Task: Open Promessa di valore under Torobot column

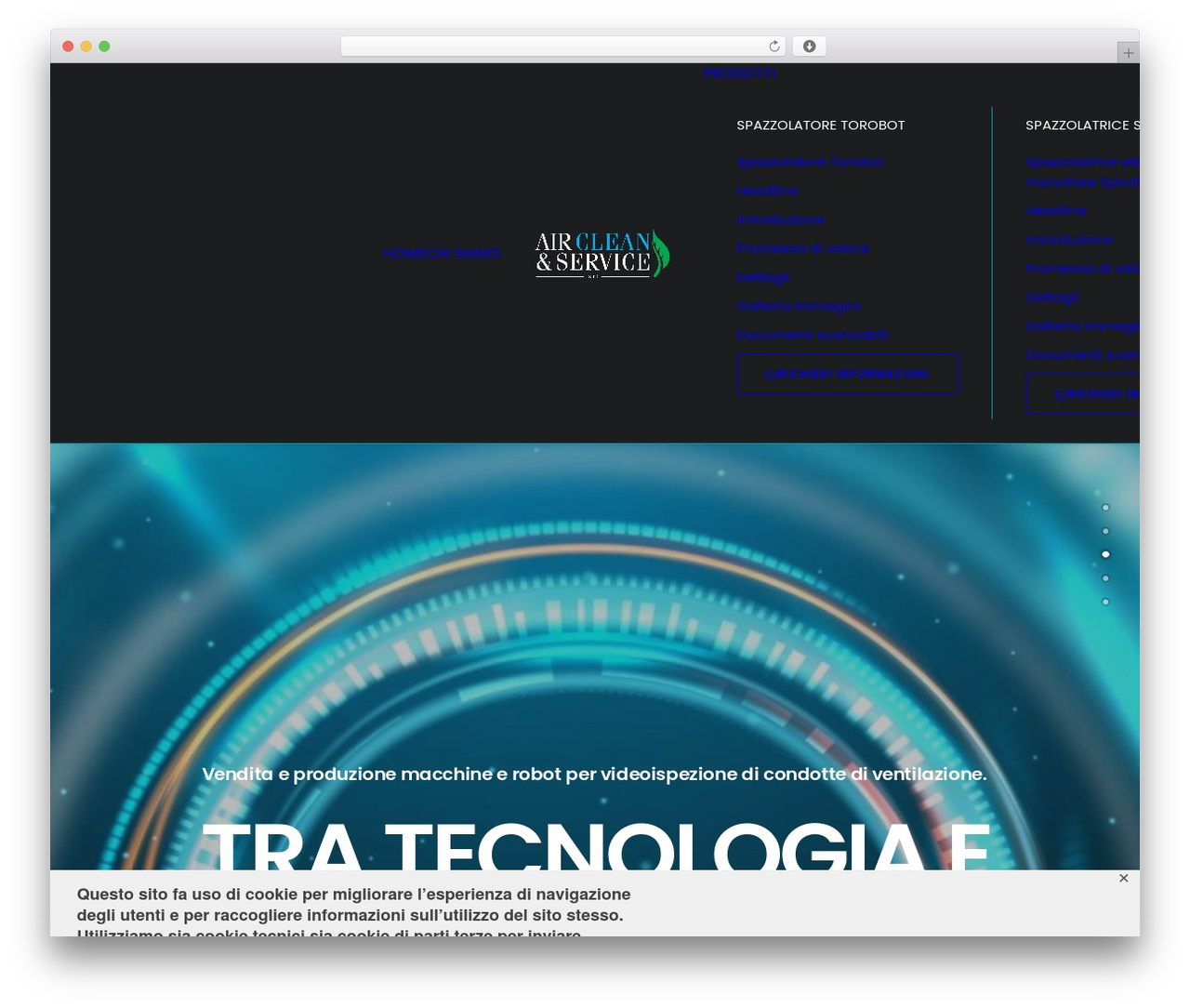Action: (802, 248)
